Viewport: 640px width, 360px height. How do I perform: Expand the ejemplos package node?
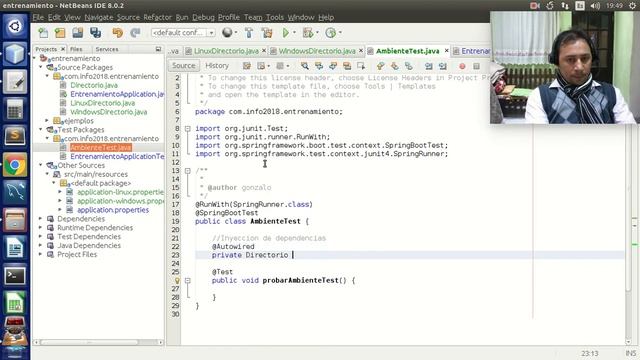pyautogui.click(x=47, y=121)
